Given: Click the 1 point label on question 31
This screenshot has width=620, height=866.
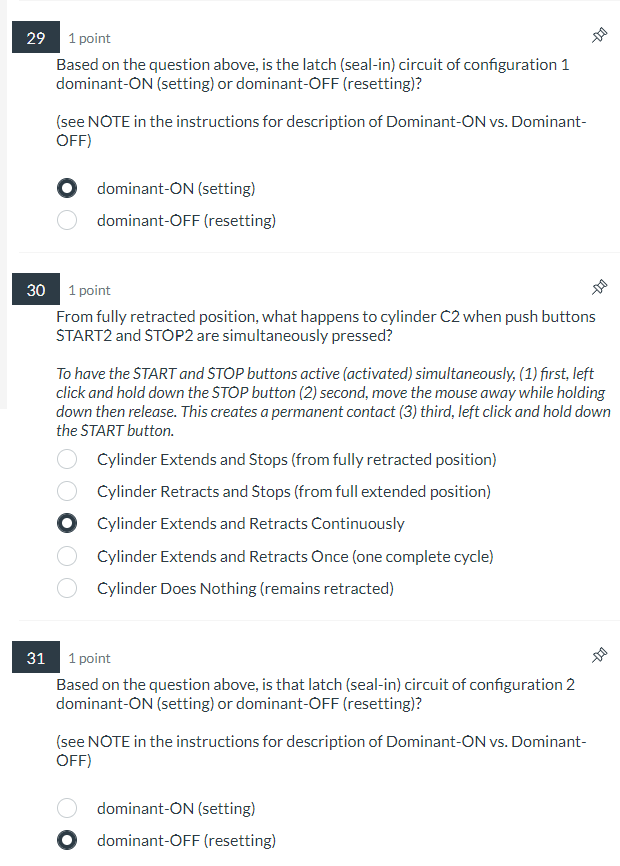Looking at the screenshot, I should click(x=89, y=657).
